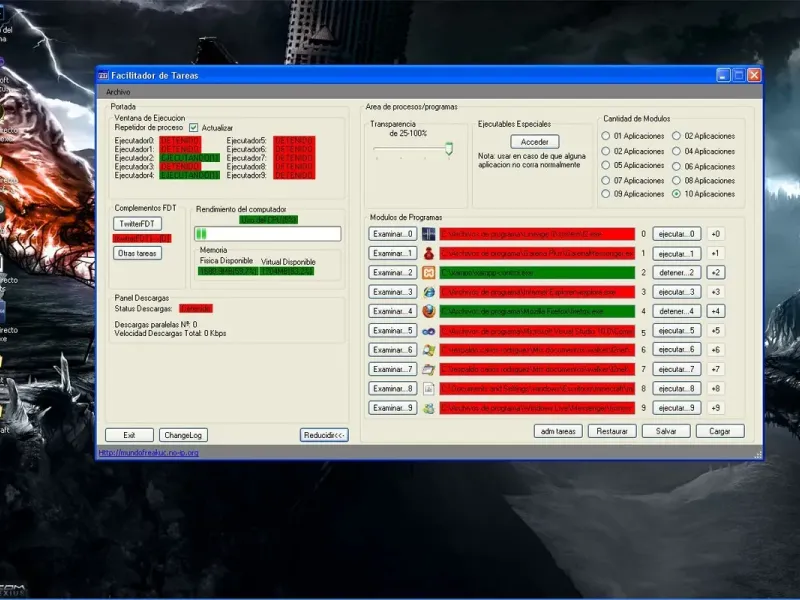Click the +9 button

716,408
